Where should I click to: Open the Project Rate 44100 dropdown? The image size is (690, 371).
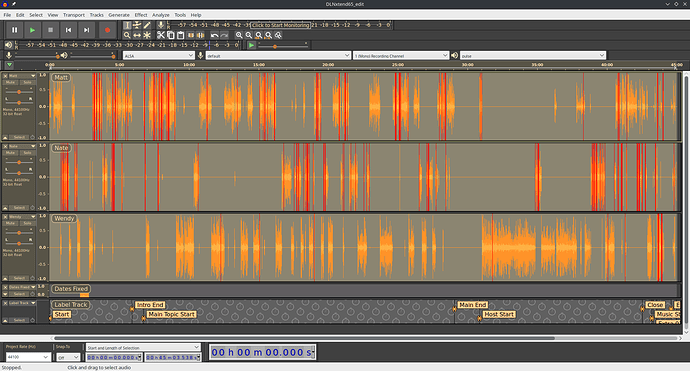coord(28,357)
